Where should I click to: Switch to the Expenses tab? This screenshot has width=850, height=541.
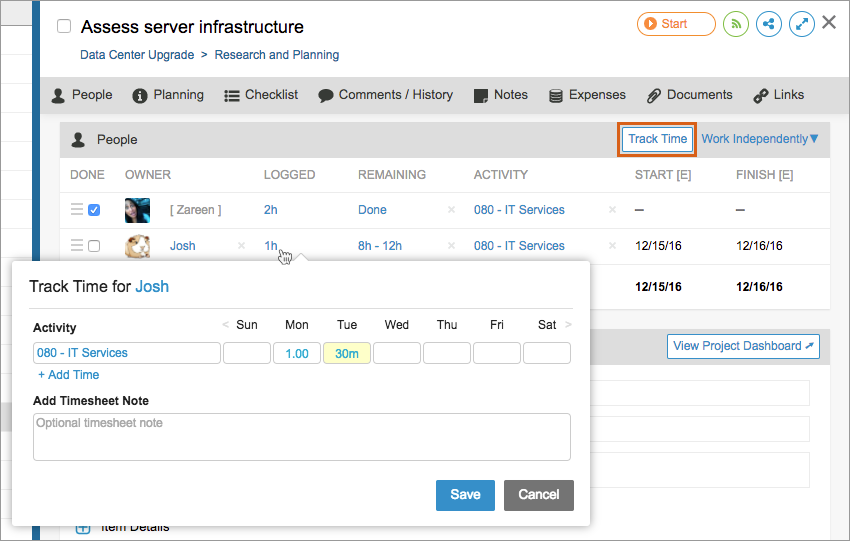point(587,95)
